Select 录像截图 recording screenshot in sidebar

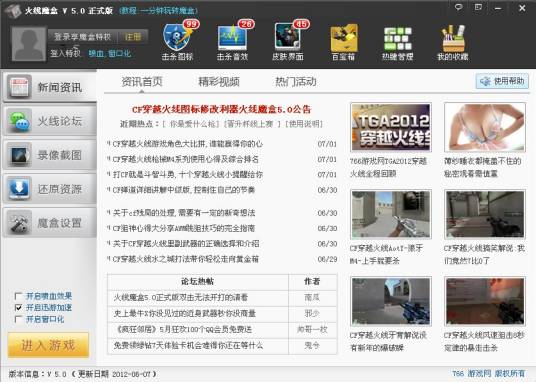point(50,155)
